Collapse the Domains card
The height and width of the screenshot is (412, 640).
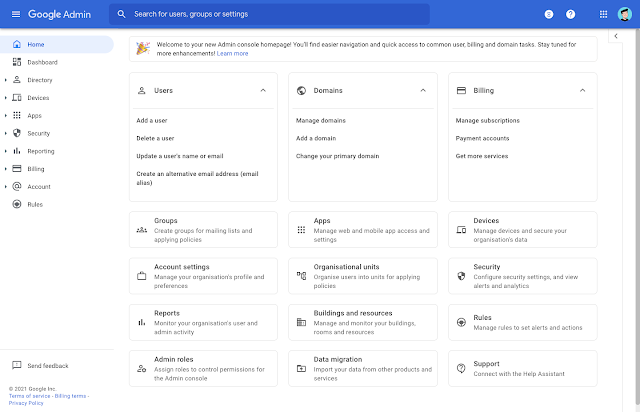[423, 91]
